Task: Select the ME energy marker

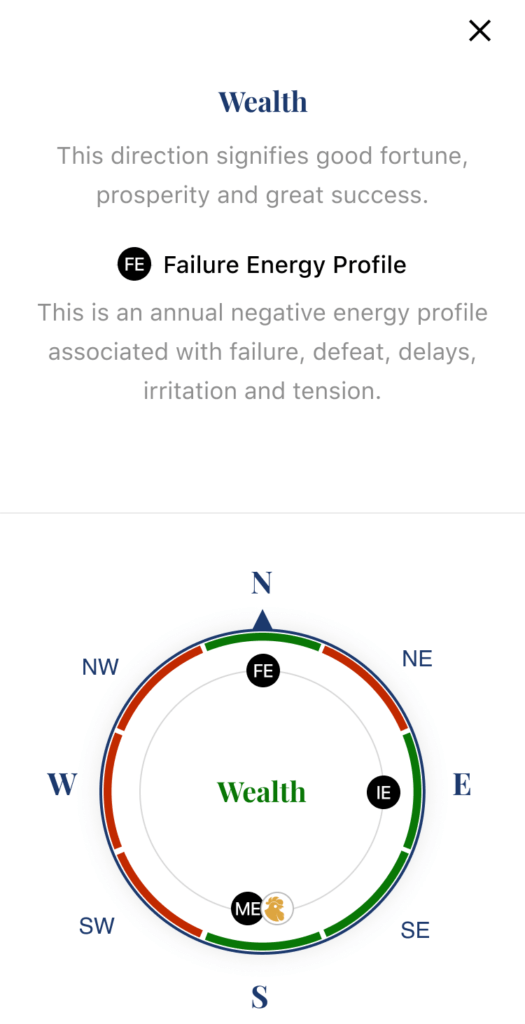Action: [x=247, y=908]
